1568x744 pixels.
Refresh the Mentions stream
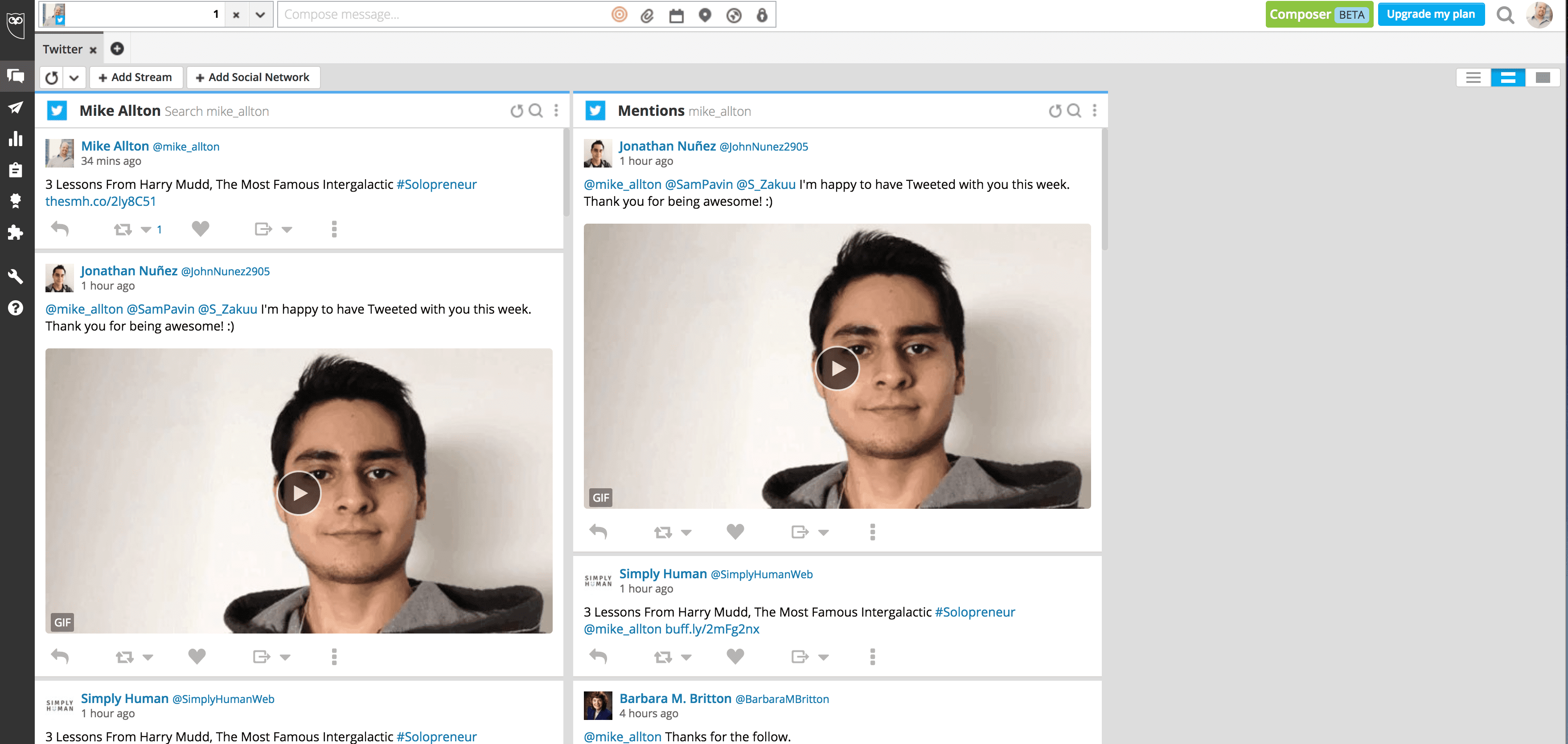coord(1055,111)
